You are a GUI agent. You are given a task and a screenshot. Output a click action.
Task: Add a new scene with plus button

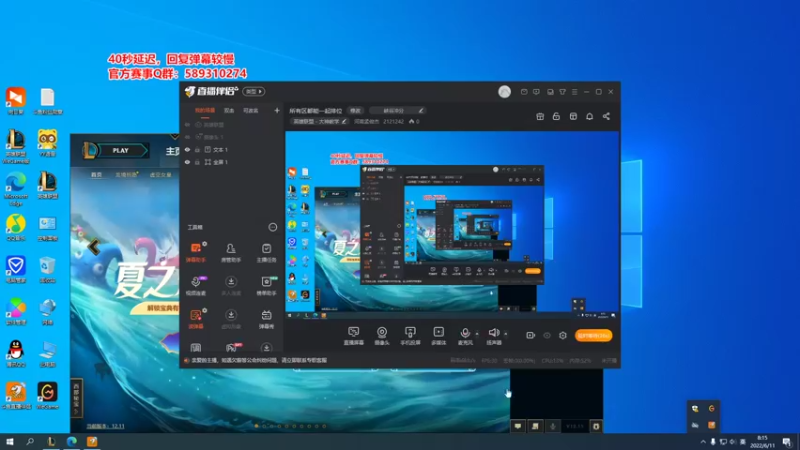click(x=277, y=110)
